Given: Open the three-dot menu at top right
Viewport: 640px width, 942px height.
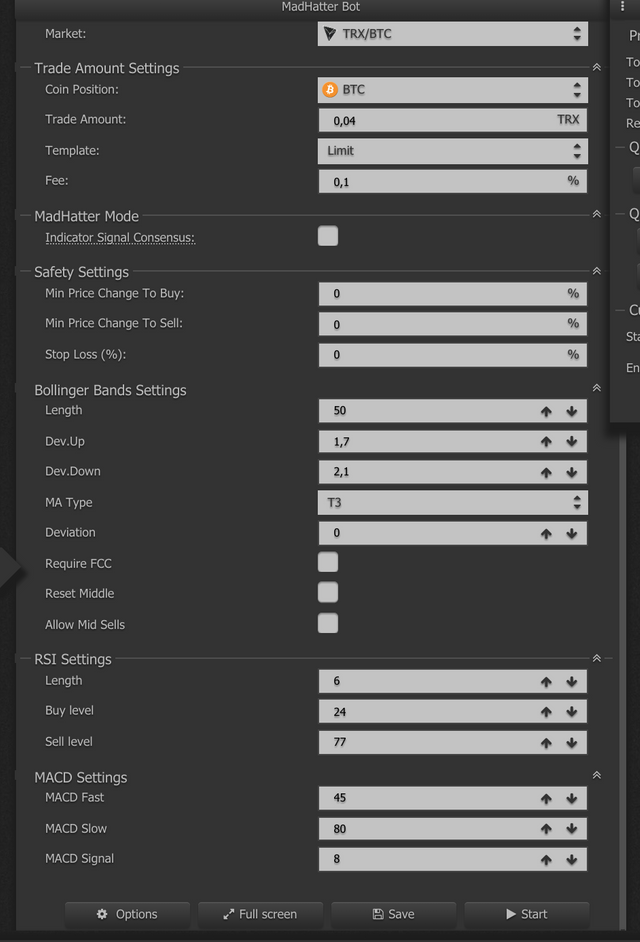Looking at the screenshot, I should pyautogui.click(x=623, y=7).
